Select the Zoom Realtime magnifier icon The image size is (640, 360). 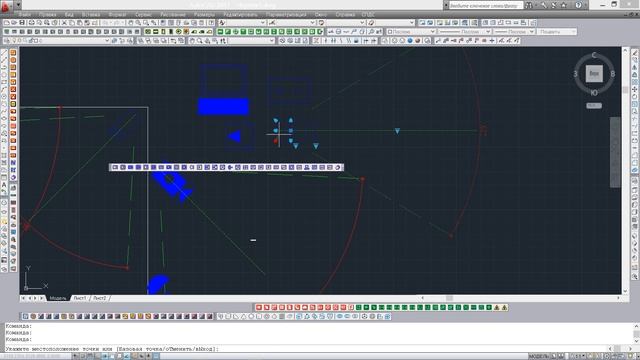pyautogui.click(x=138, y=22)
